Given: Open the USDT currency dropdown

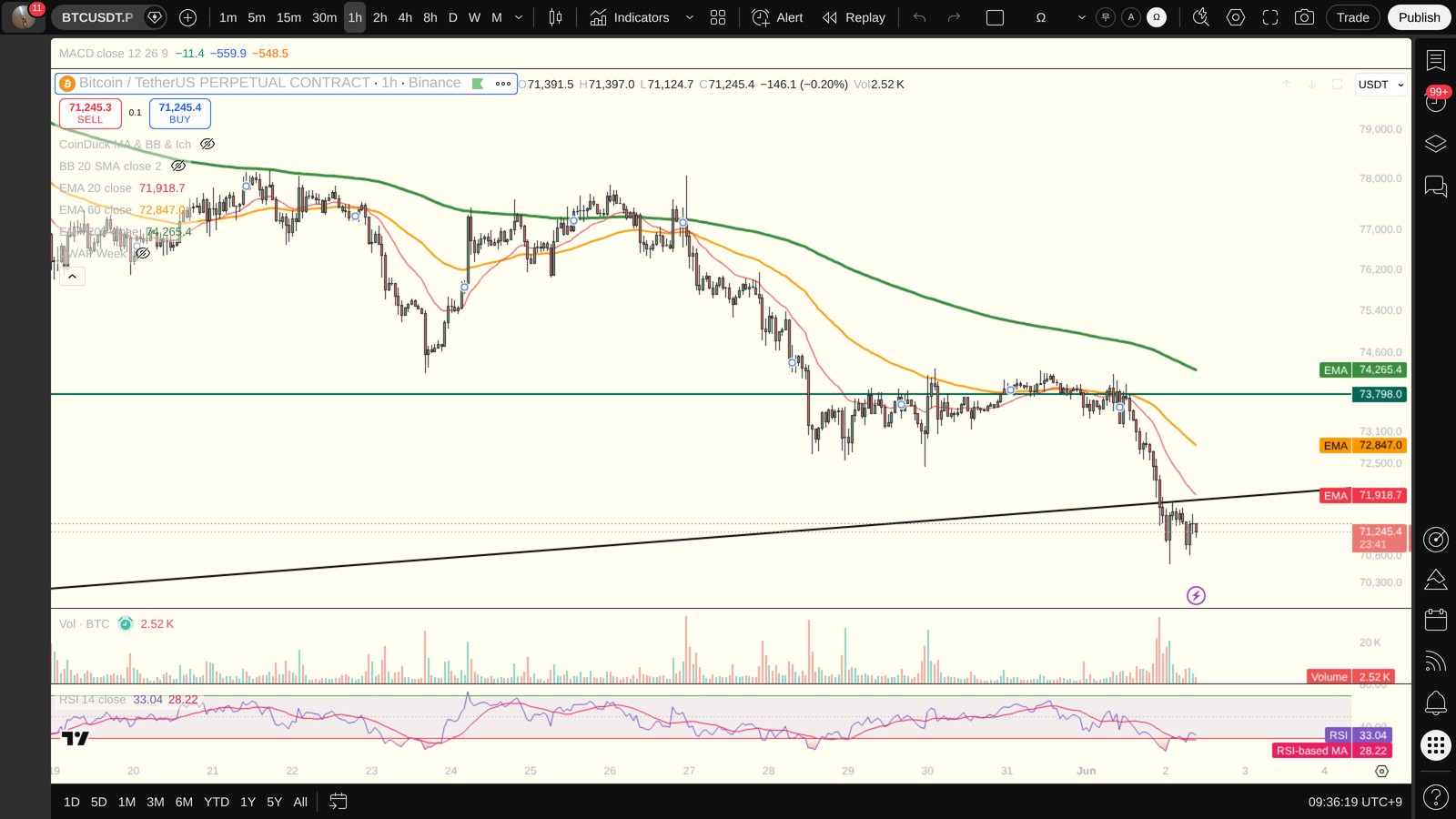Looking at the screenshot, I should pos(1381,85).
